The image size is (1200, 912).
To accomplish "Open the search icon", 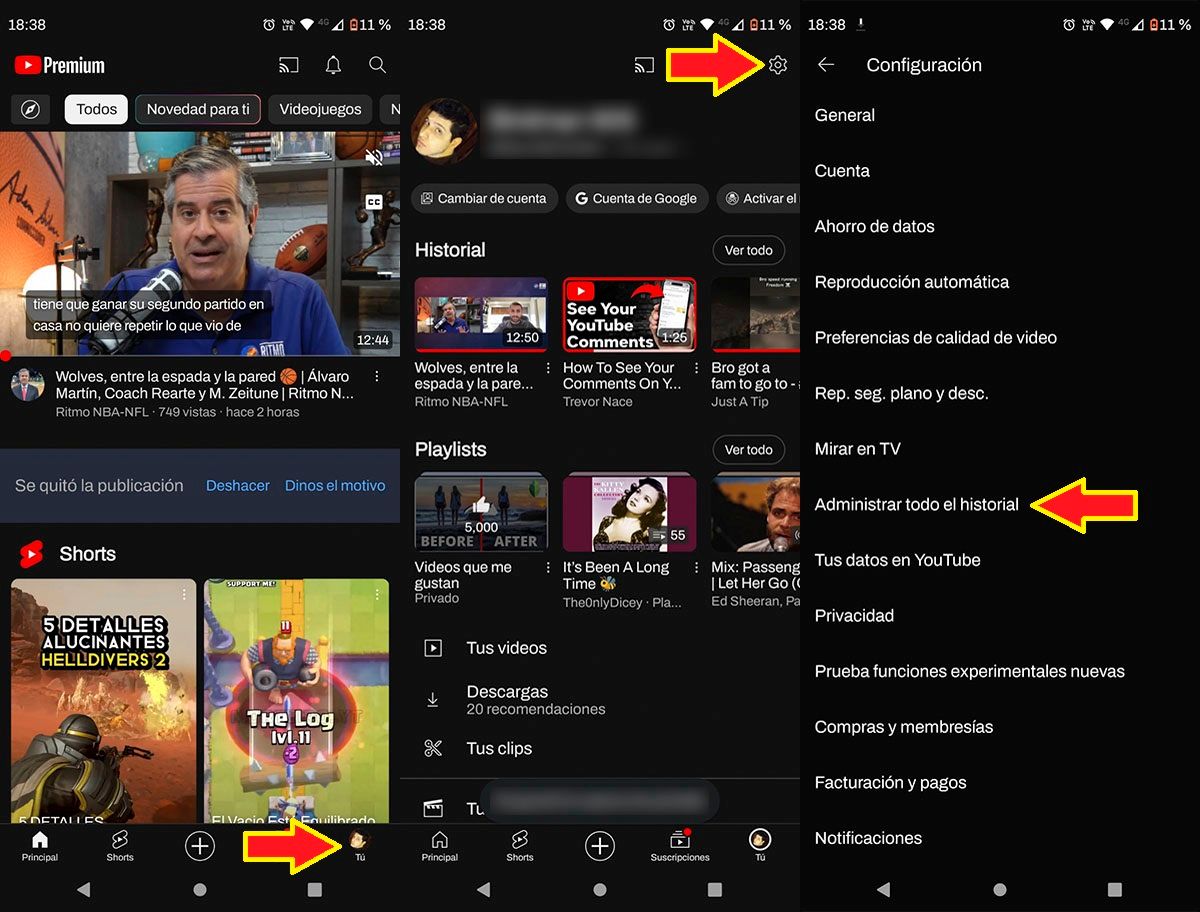I will tap(377, 65).
